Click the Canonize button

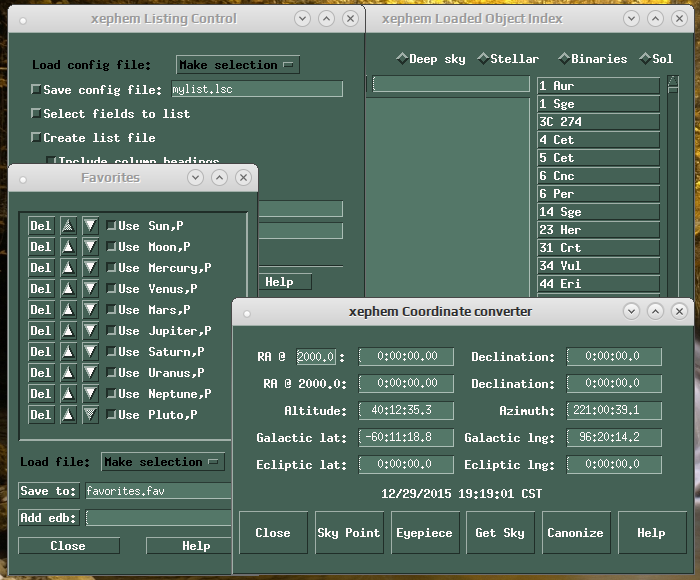(x=576, y=533)
